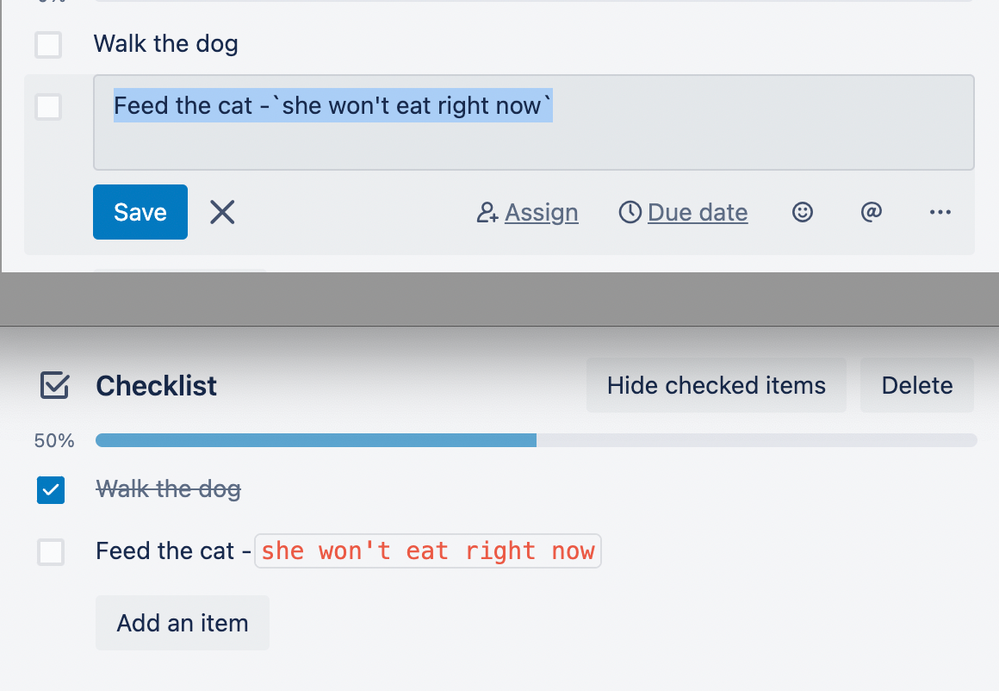Add an item to the checklist
The image size is (999, 691).
click(182, 623)
